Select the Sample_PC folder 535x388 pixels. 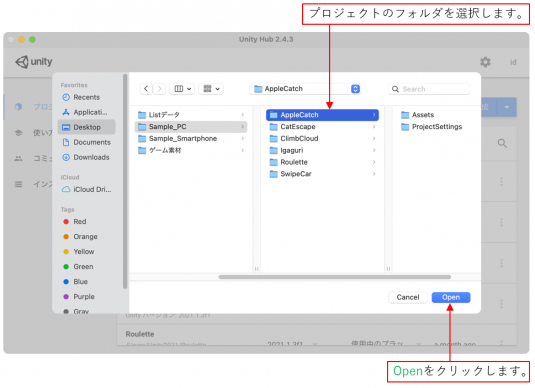pos(191,127)
